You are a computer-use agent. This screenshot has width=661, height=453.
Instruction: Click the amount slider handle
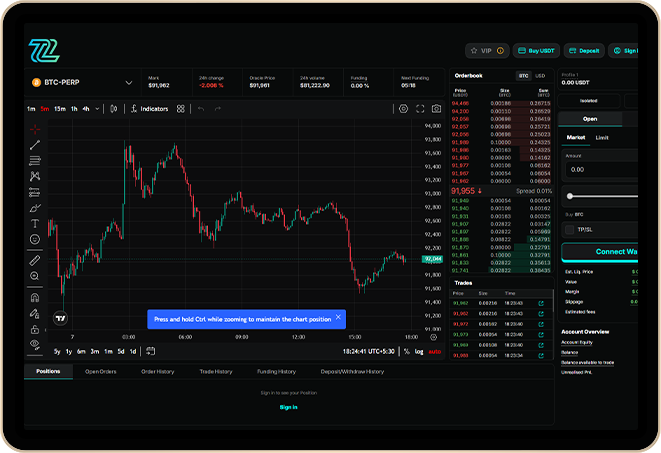(570, 196)
